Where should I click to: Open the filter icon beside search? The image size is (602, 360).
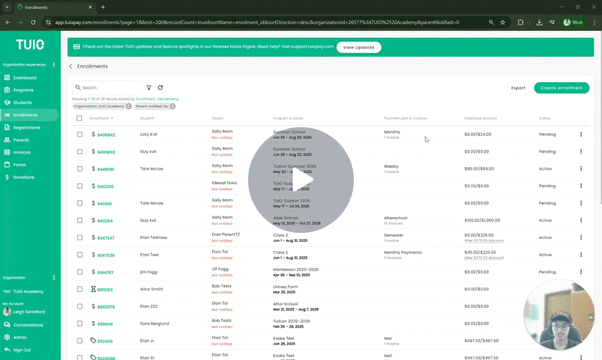coord(149,88)
